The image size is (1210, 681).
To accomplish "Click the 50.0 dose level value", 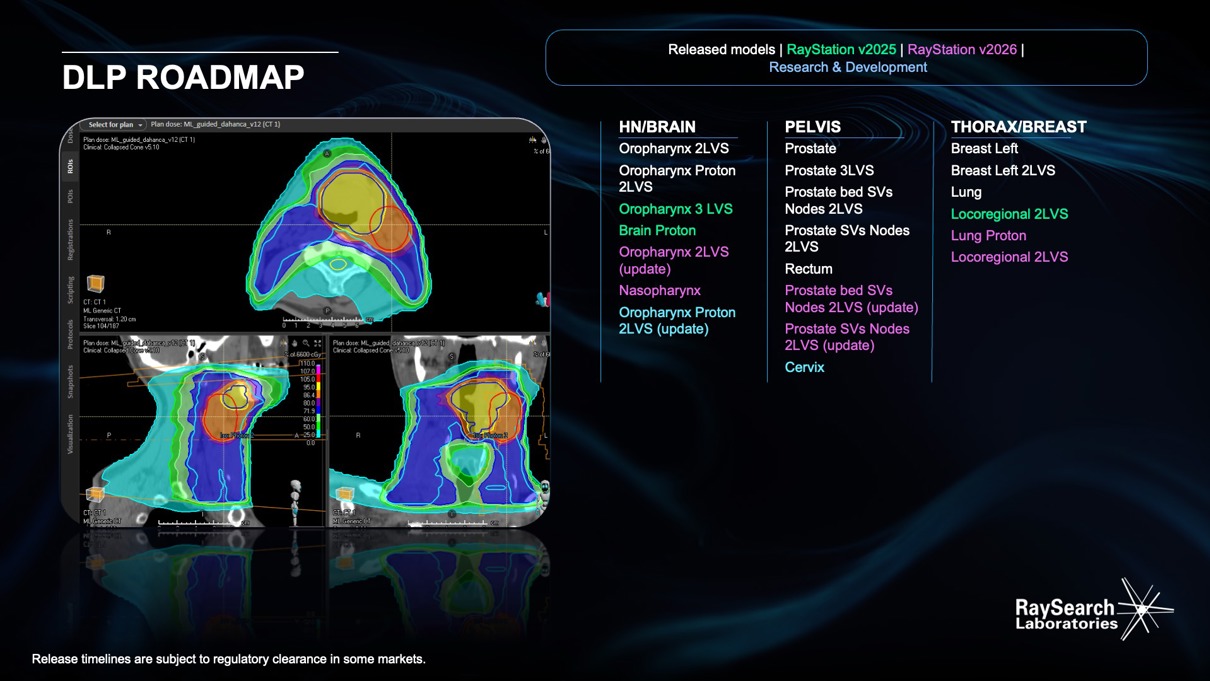I will pos(308,426).
